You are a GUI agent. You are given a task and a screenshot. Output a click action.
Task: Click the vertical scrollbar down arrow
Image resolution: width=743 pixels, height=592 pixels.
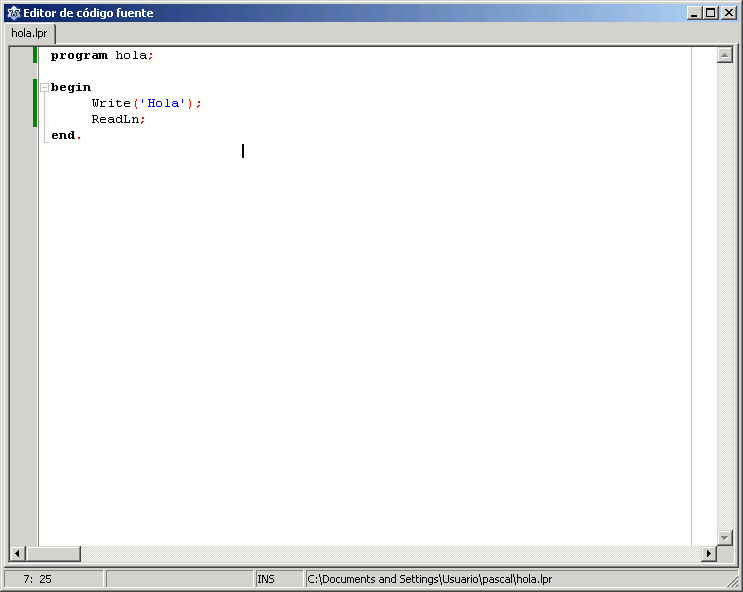[x=725, y=537]
